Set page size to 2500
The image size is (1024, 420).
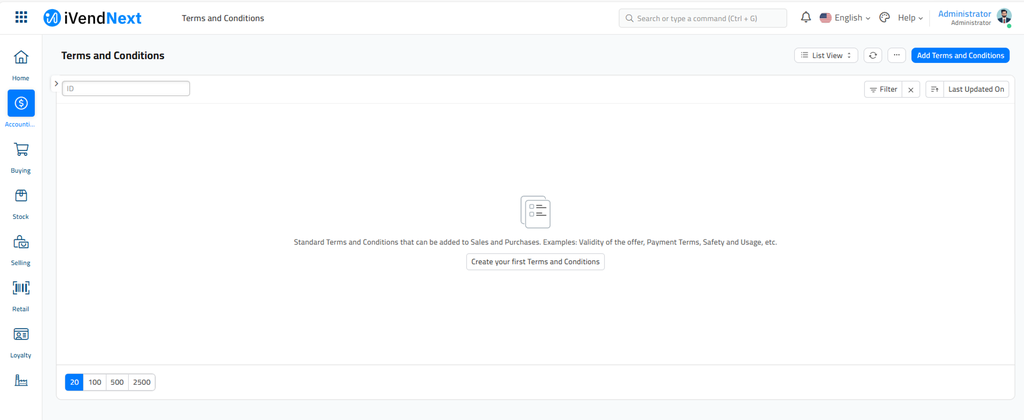point(142,382)
